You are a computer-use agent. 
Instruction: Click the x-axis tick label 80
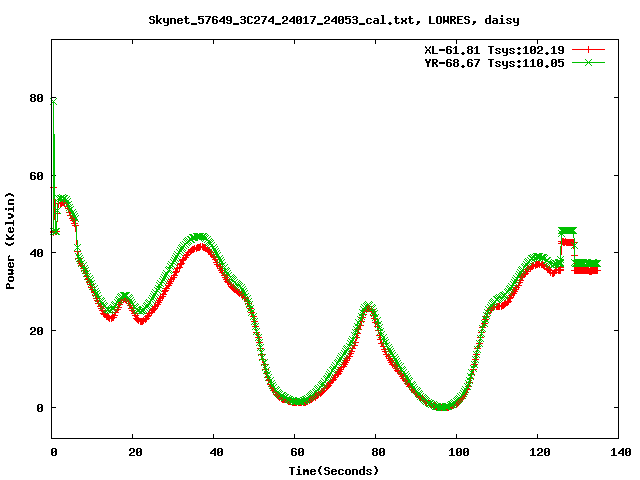click(378, 452)
